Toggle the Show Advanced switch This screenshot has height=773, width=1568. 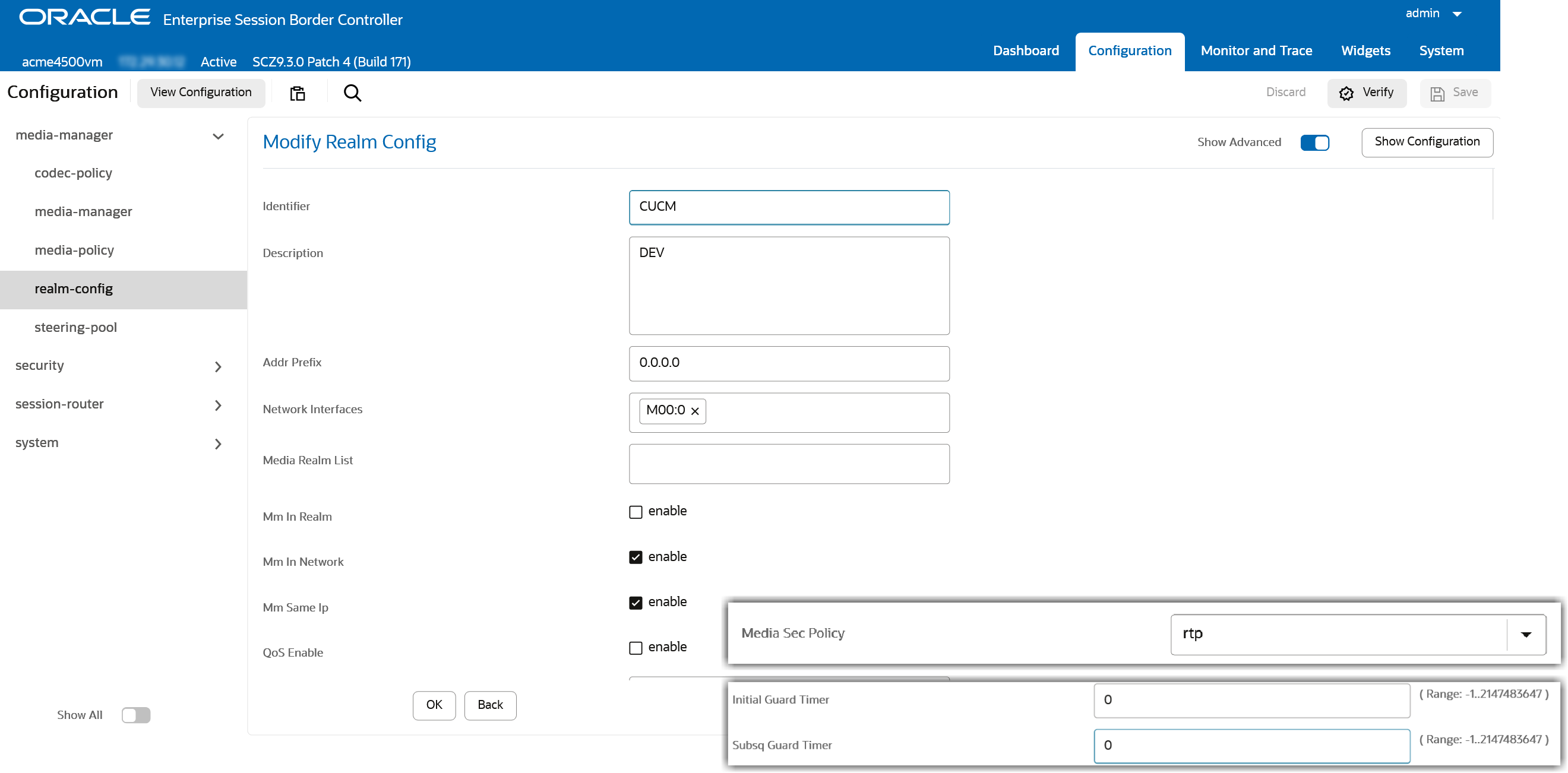pos(1314,142)
